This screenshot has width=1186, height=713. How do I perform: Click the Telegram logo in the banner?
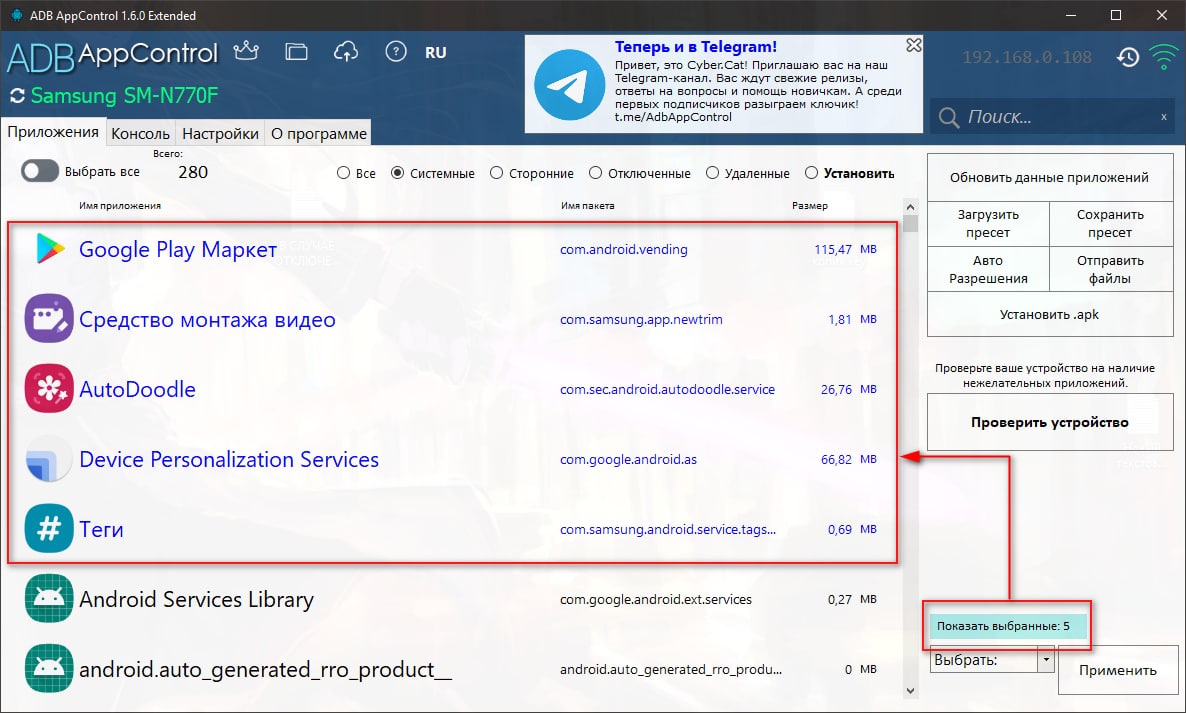pyautogui.click(x=569, y=85)
